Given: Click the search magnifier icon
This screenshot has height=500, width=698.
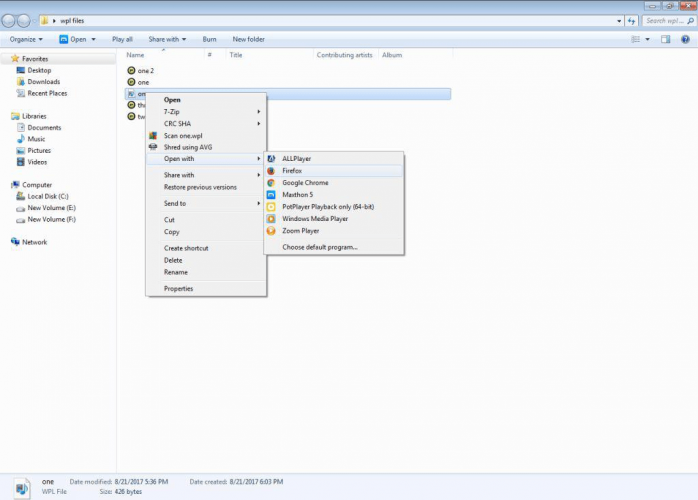Looking at the screenshot, I should point(690,20).
